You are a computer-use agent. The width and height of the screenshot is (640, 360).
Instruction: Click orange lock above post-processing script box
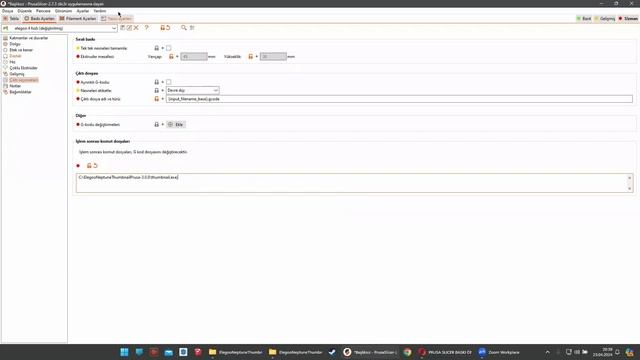[x=89, y=166]
